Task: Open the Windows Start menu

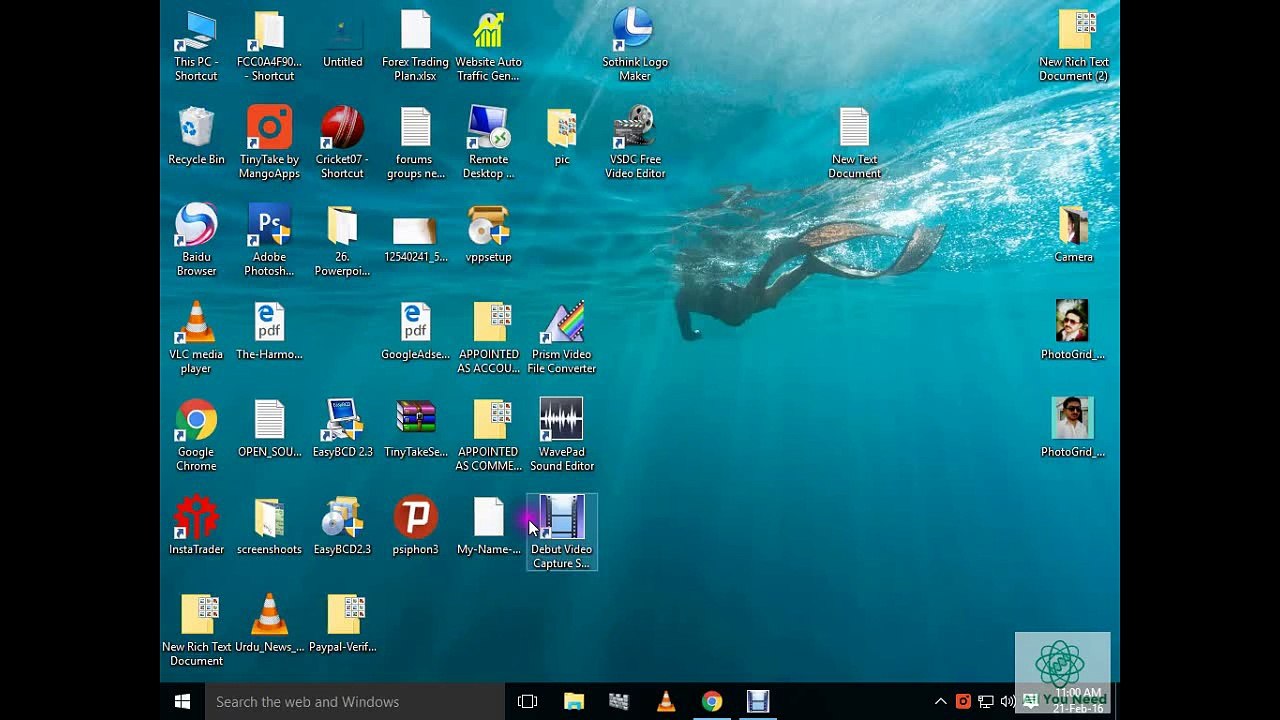Action: (182, 702)
